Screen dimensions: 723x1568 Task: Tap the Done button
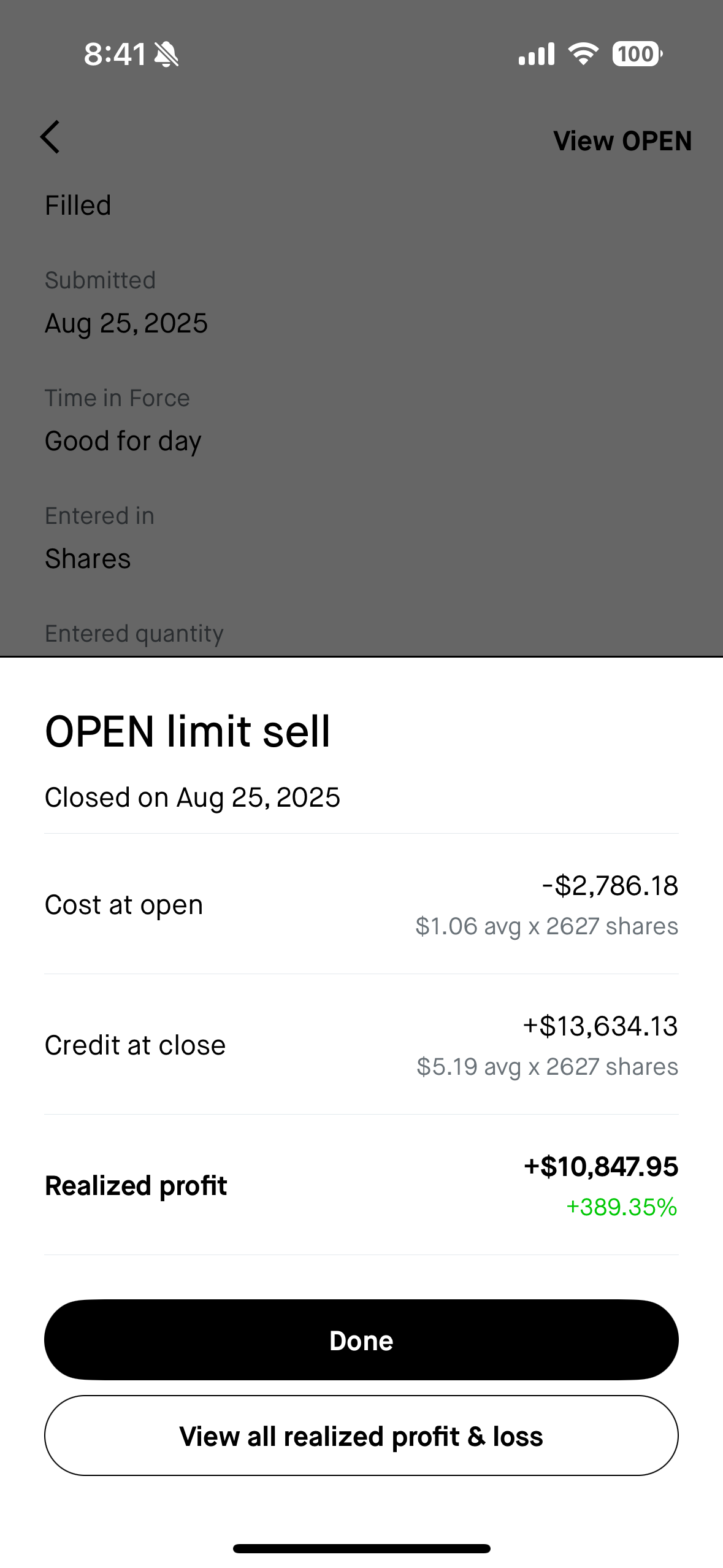click(361, 1340)
